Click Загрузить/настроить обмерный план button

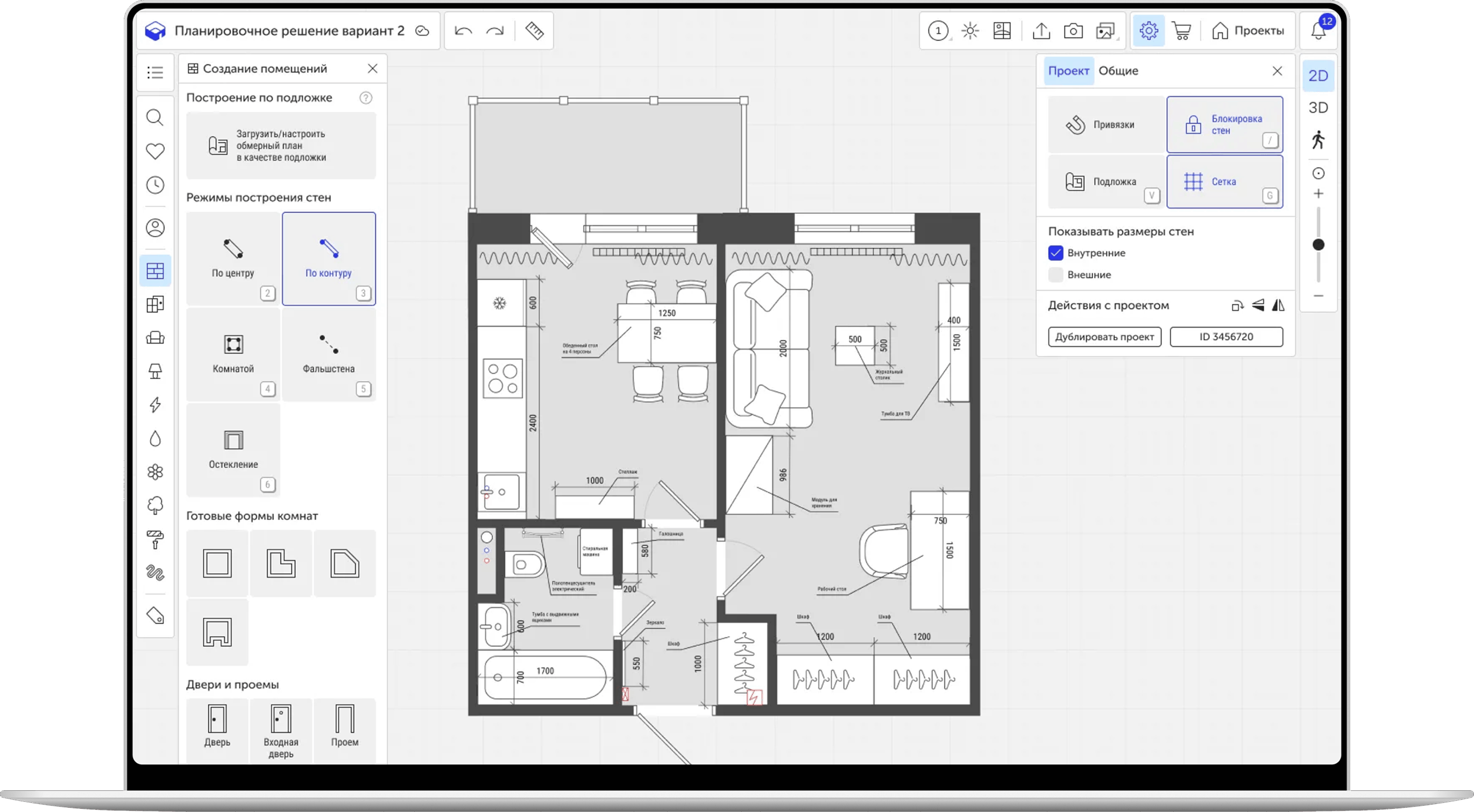(281, 146)
